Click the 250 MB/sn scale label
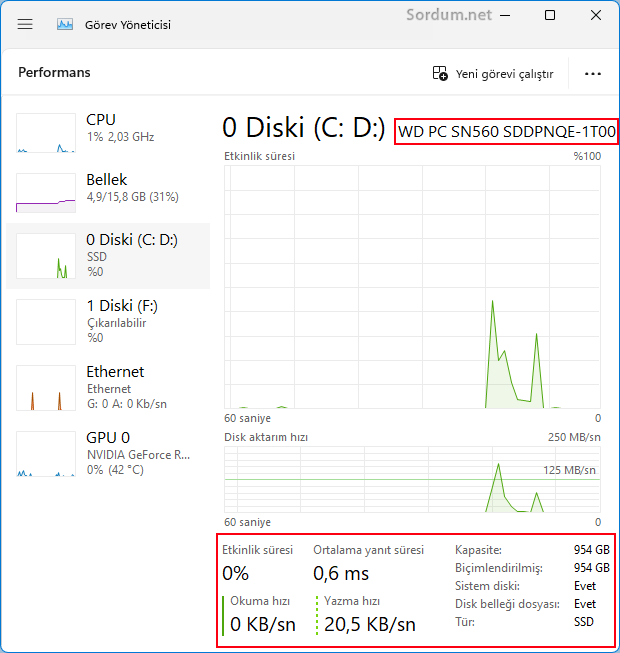This screenshot has height=653, width=620. click(x=574, y=437)
